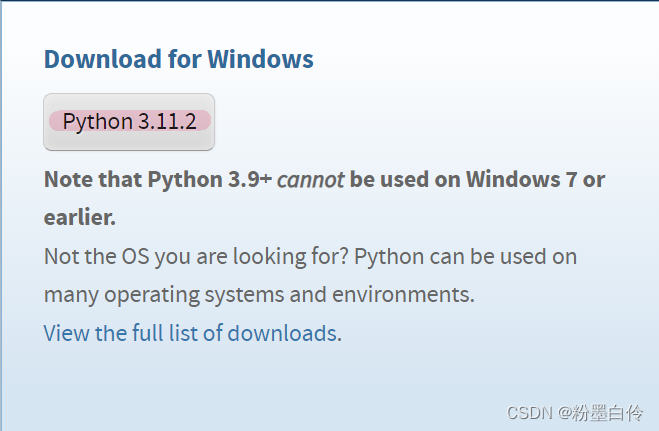659x431 pixels.
Task: Click the Download for Windows heading
Action: pos(179,59)
